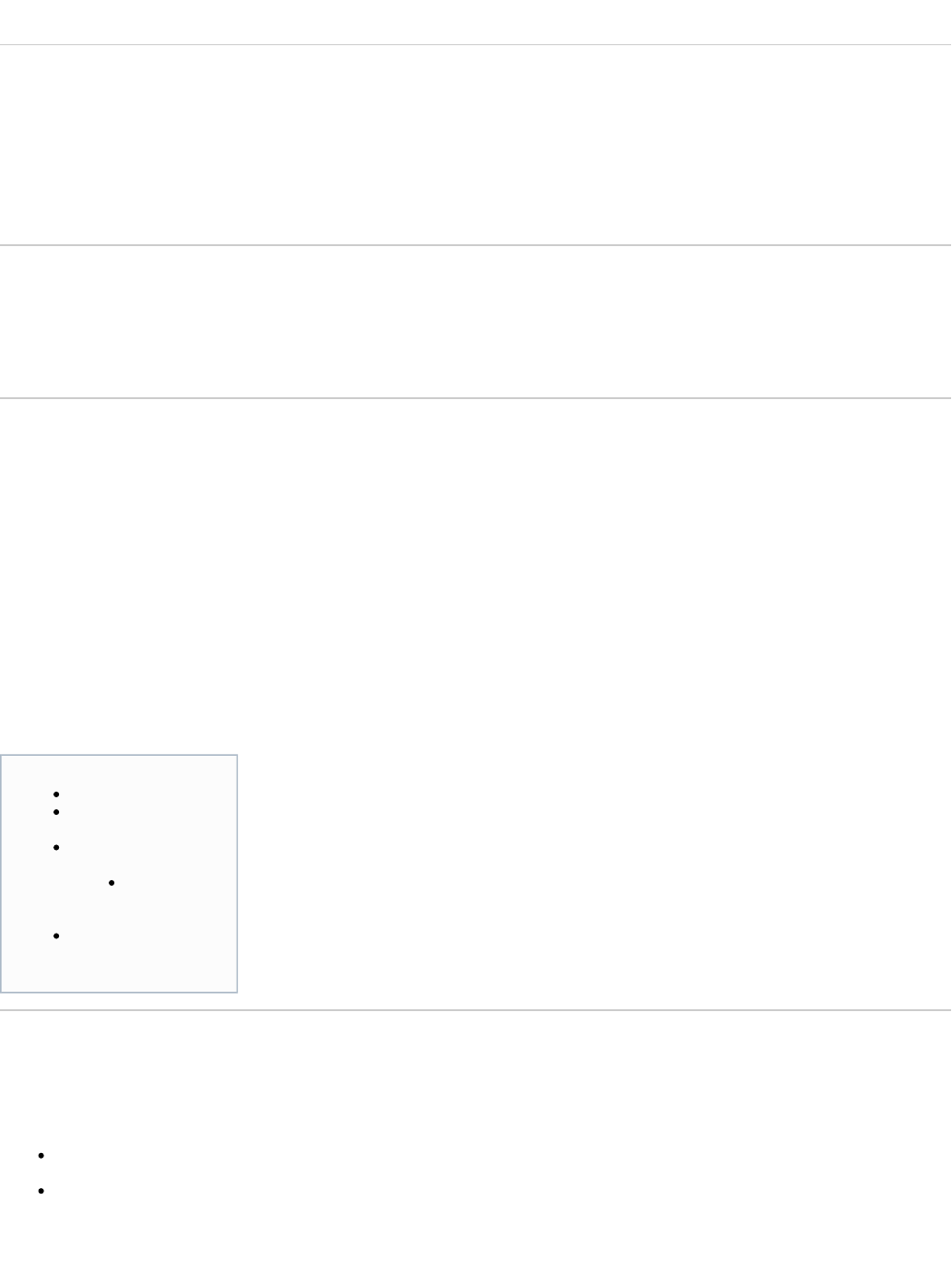Screen dimensions: 952x1283
Task: Click the empty space inside the bordered box, below its last bullet
Action: pos(119,968)
